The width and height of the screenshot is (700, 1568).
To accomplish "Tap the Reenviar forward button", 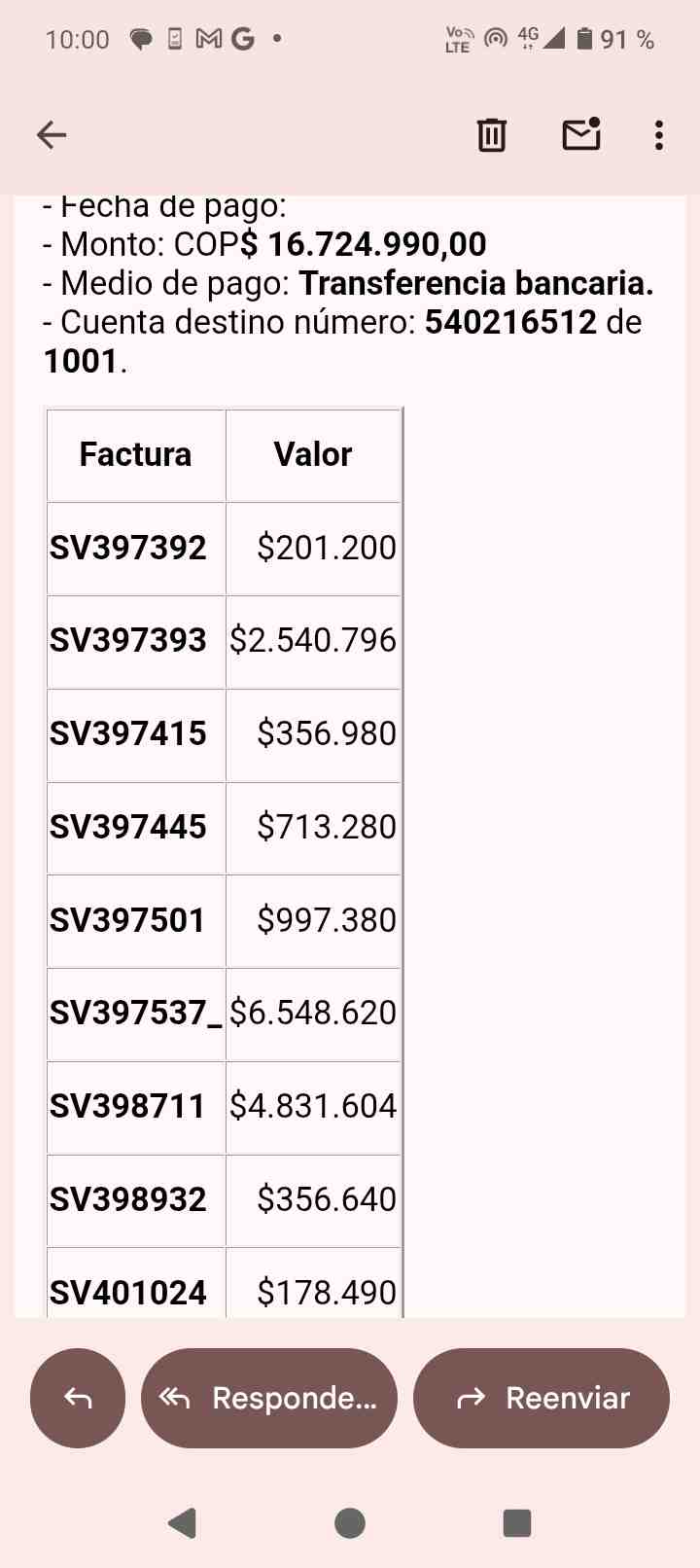I will [x=542, y=1398].
